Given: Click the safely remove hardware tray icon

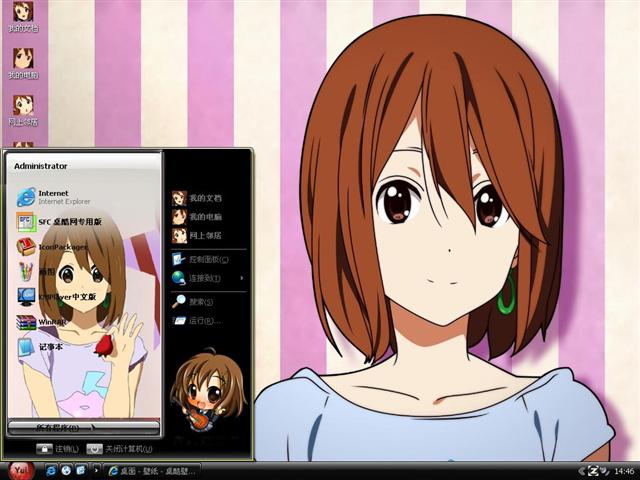Looking at the screenshot, I should tap(604, 471).
